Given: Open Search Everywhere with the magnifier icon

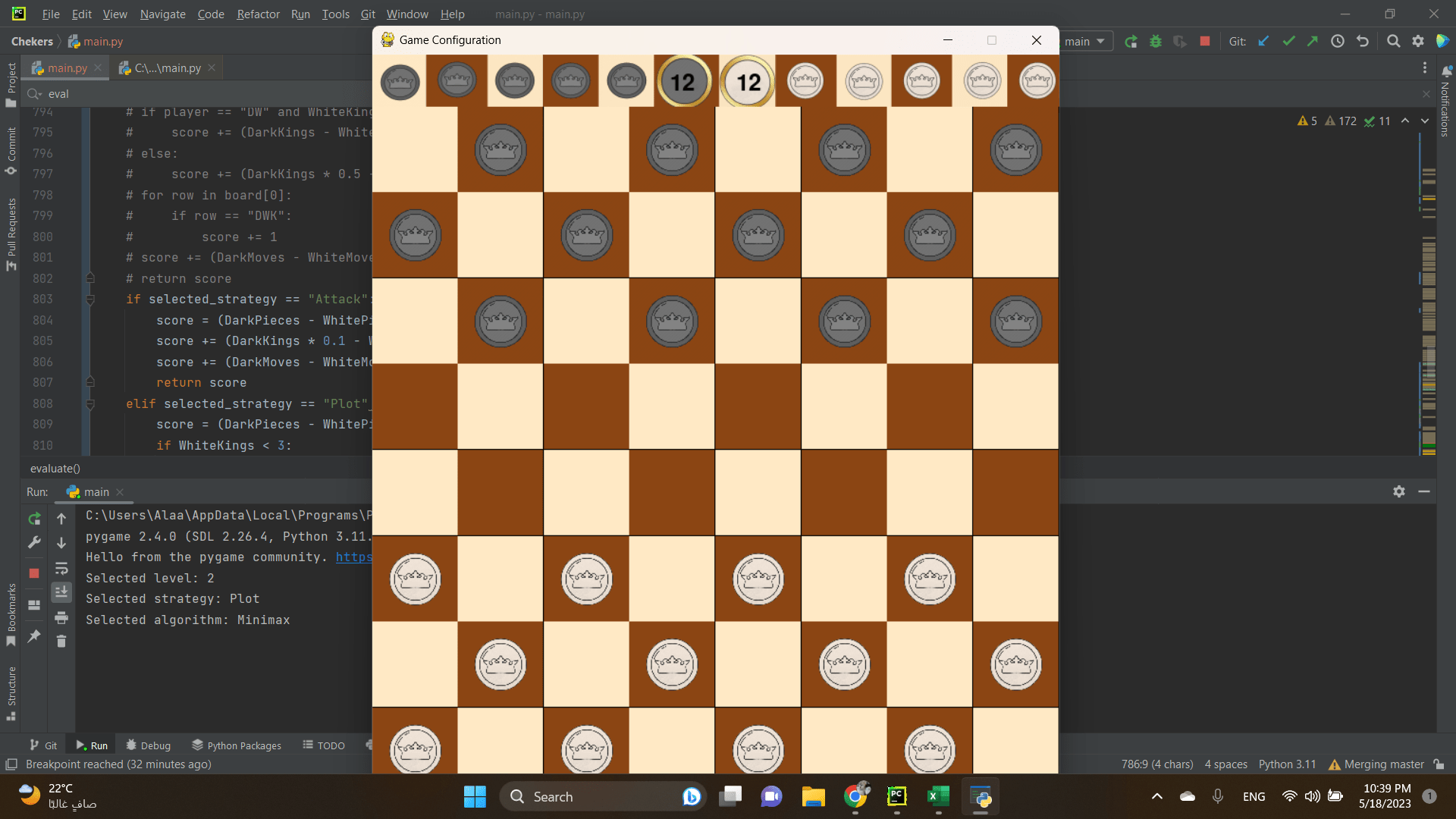Looking at the screenshot, I should pyautogui.click(x=1394, y=41).
